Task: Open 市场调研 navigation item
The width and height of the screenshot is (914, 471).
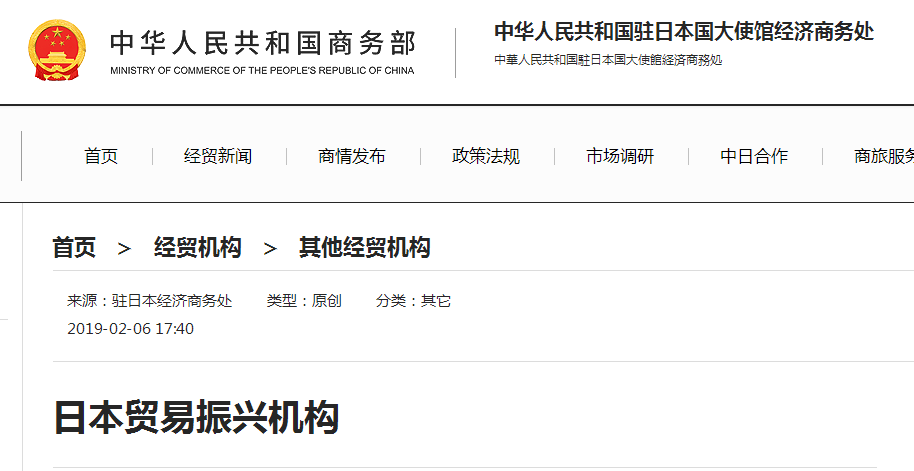Action: click(x=620, y=156)
